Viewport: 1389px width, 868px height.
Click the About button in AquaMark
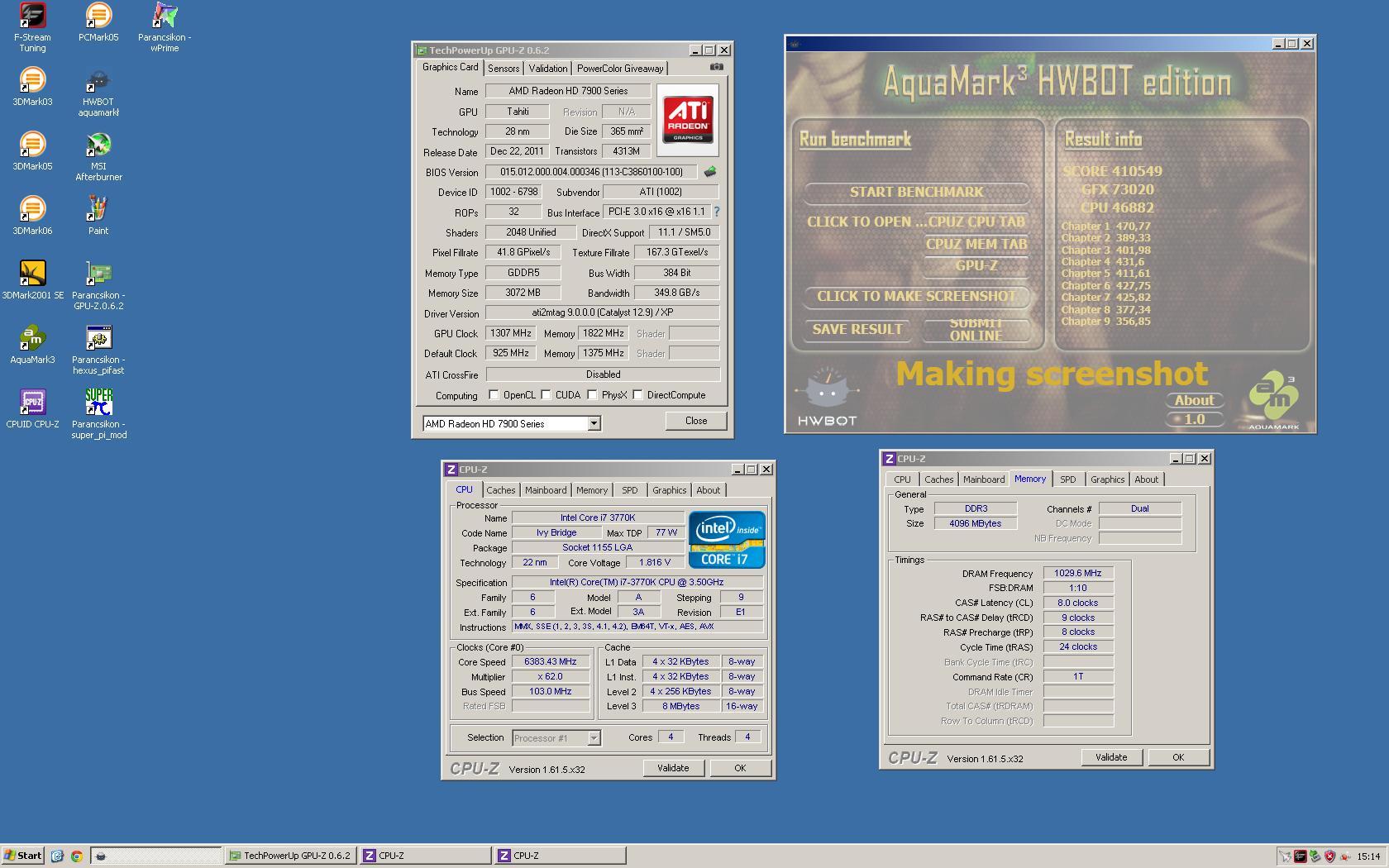[x=1195, y=400]
